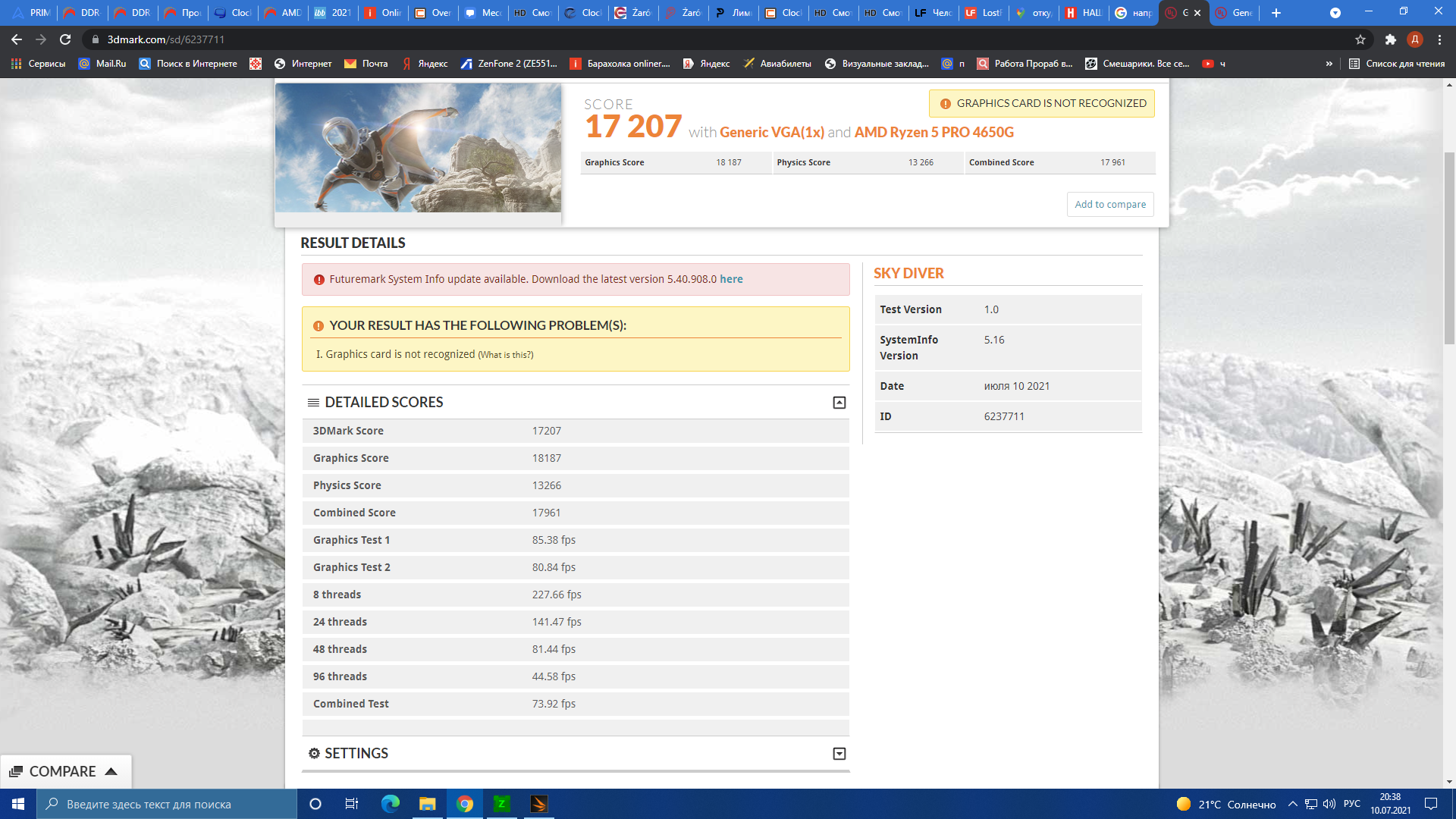Click the Windows search input field

[167, 804]
